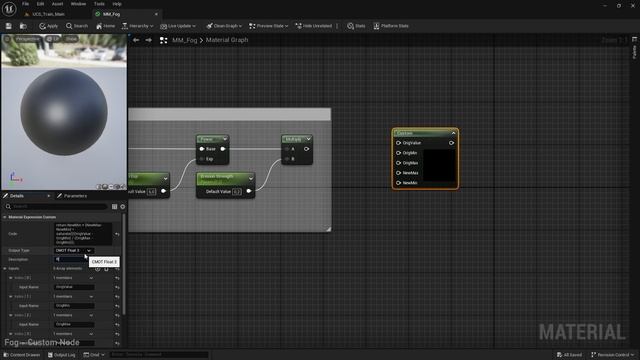The image size is (640, 360).
Task: Click the OrigValue Input Name field
Action: pos(74,287)
